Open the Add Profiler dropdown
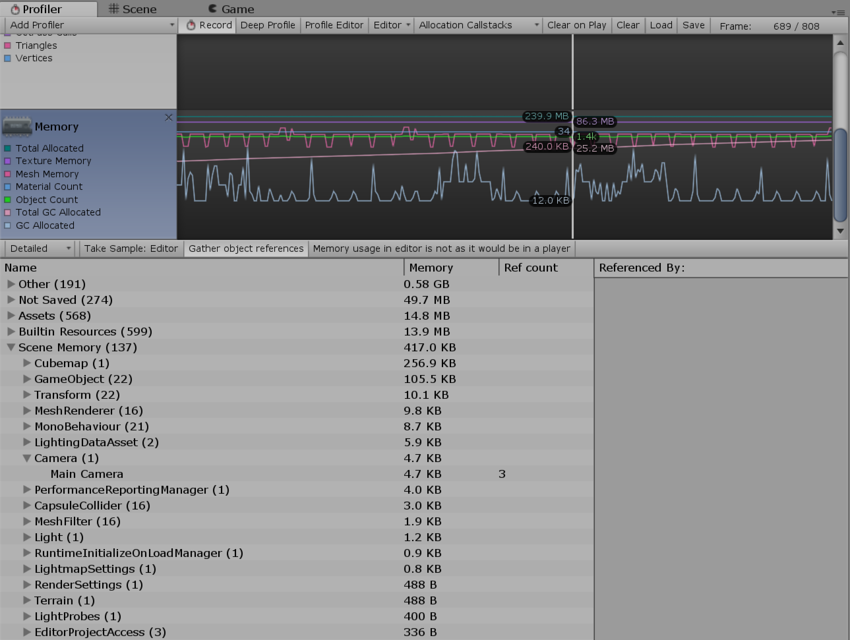This screenshot has width=850, height=640. pyautogui.click(x=89, y=25)
